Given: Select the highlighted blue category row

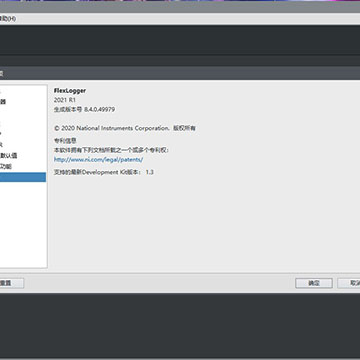Looking at the screenshot, I should pyautogui.click(x=23, y=177).
